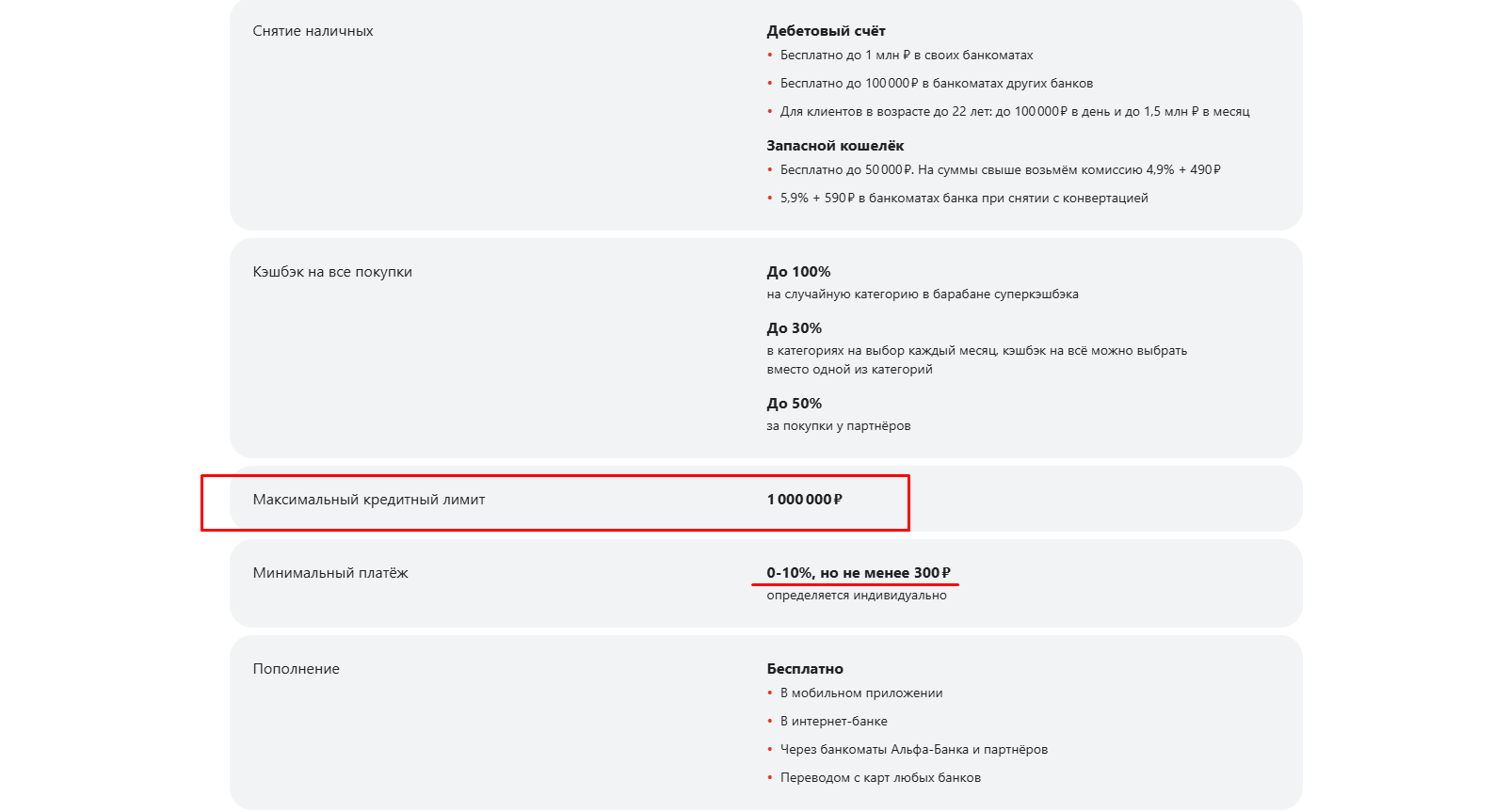Click the 'Снятие наличных' row label
Screen dimensions: 1494x812
[313, 31]
